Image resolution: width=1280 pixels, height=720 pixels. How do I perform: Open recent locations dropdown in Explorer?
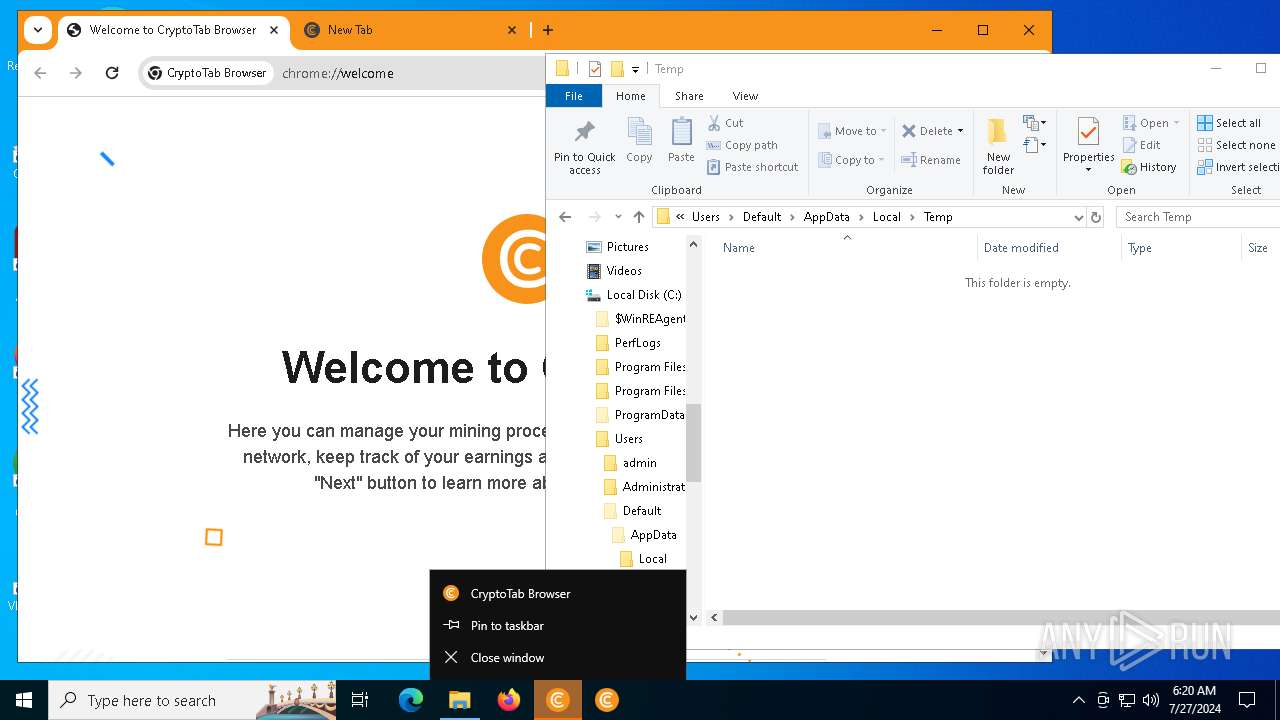coord(618,217)
